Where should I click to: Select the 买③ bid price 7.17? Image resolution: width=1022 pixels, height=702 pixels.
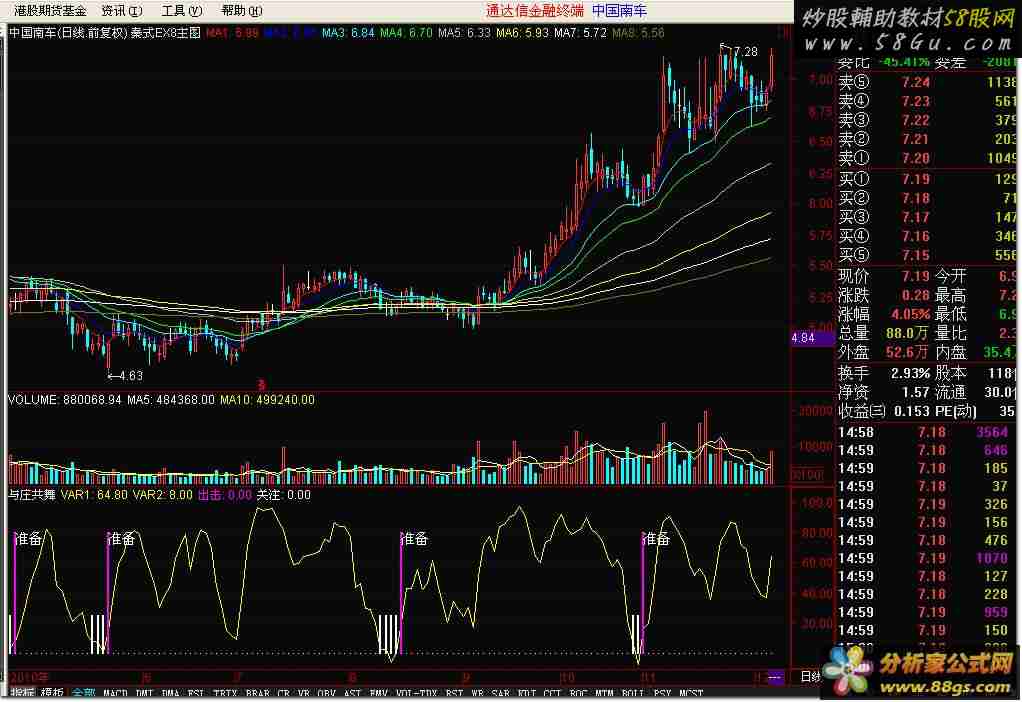coord(916,217)
